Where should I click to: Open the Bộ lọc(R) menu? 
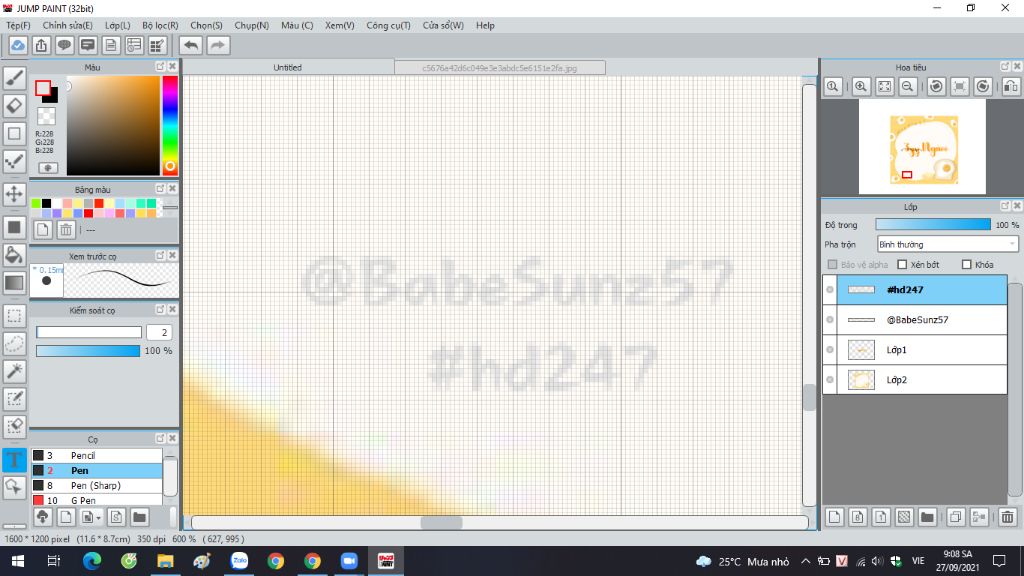coord(160,25)
